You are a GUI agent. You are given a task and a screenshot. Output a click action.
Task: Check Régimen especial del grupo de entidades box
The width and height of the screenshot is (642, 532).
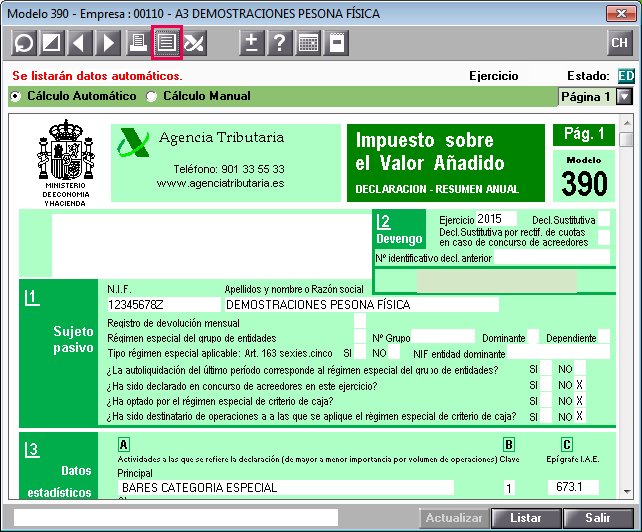360,336
